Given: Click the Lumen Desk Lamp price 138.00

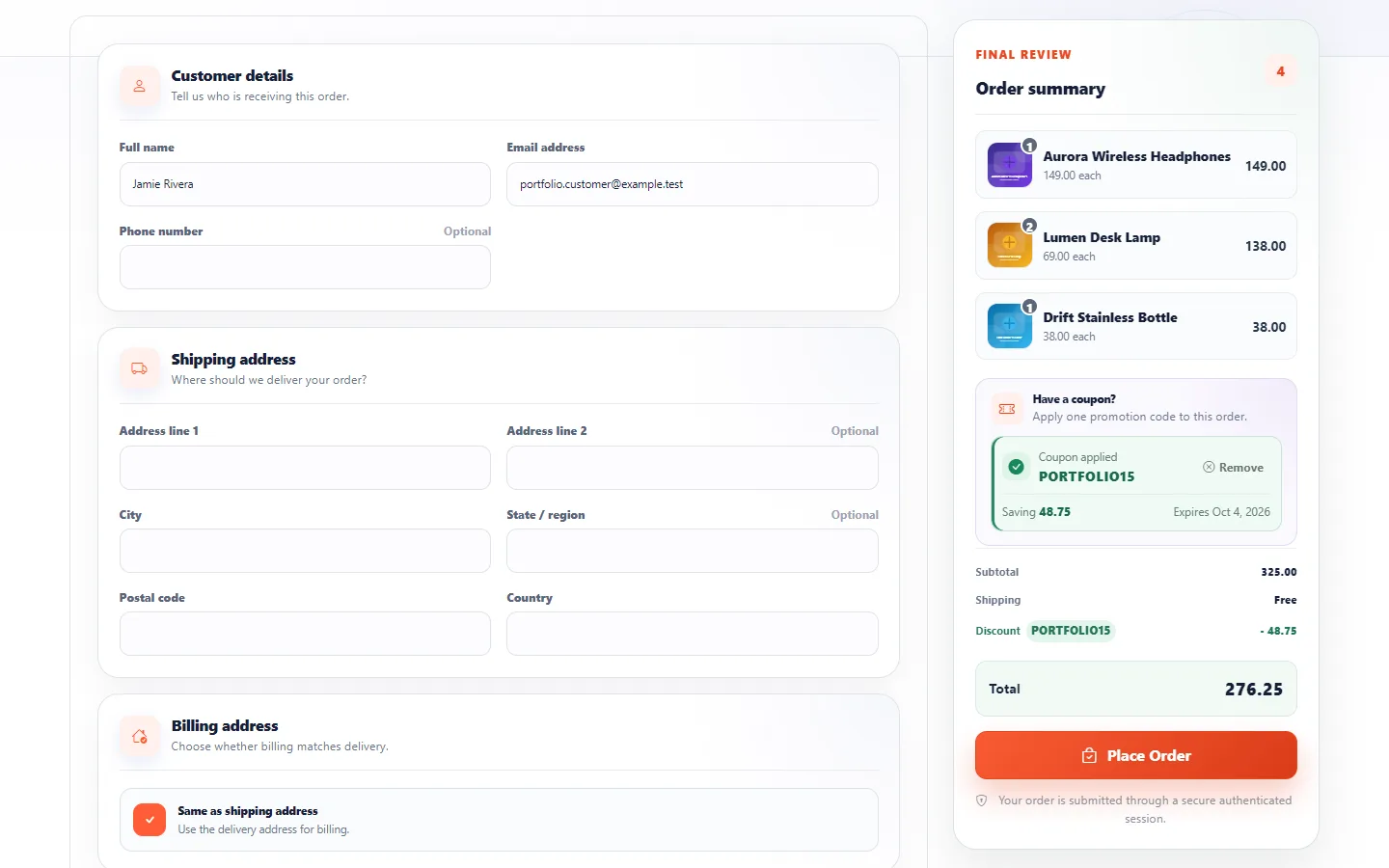Looking at the screenshot, I should click(x=1266, y=246).
